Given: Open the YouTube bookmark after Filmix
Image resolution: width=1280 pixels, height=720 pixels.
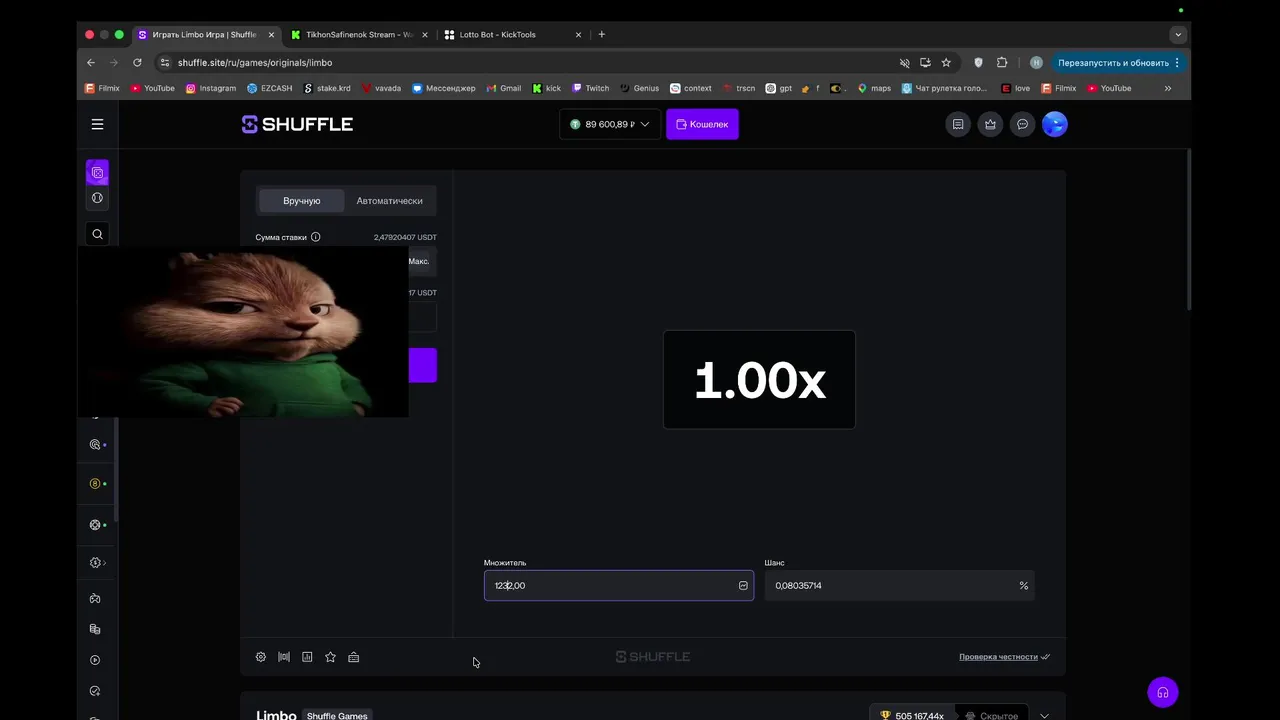Looking at the screenshot, I should (152, 88).
